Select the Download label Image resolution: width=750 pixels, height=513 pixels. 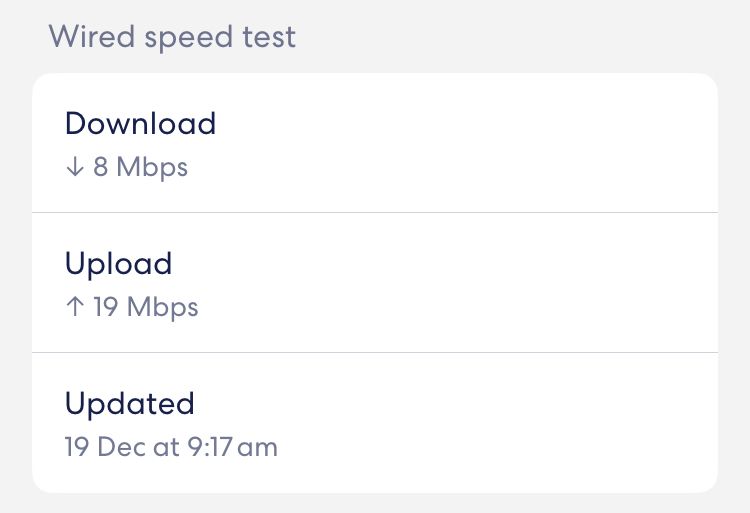[140, 124]
